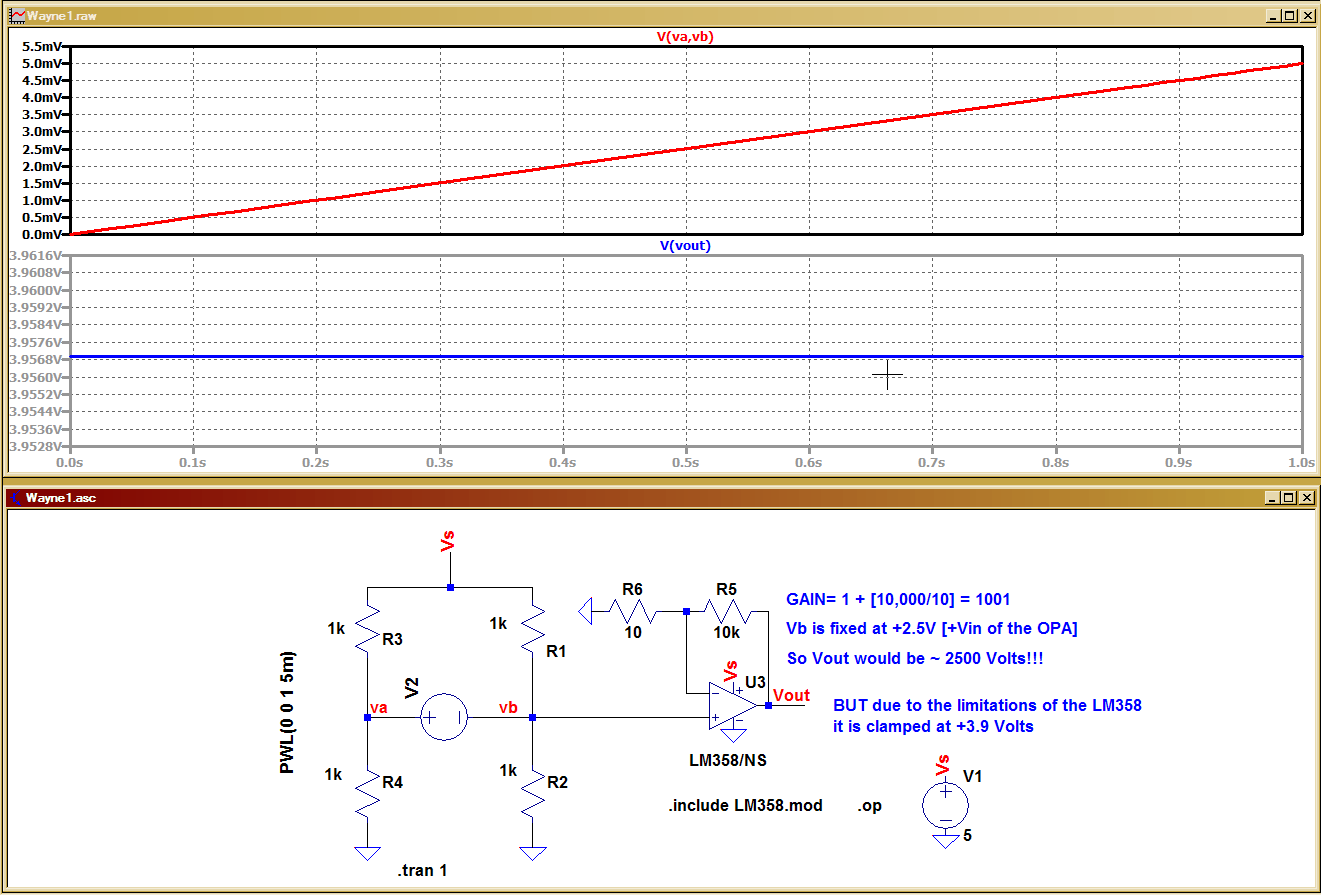Click the blue V(vout) trace line
This screenshot has width=1321, height=895.
(x=686, y=356)
